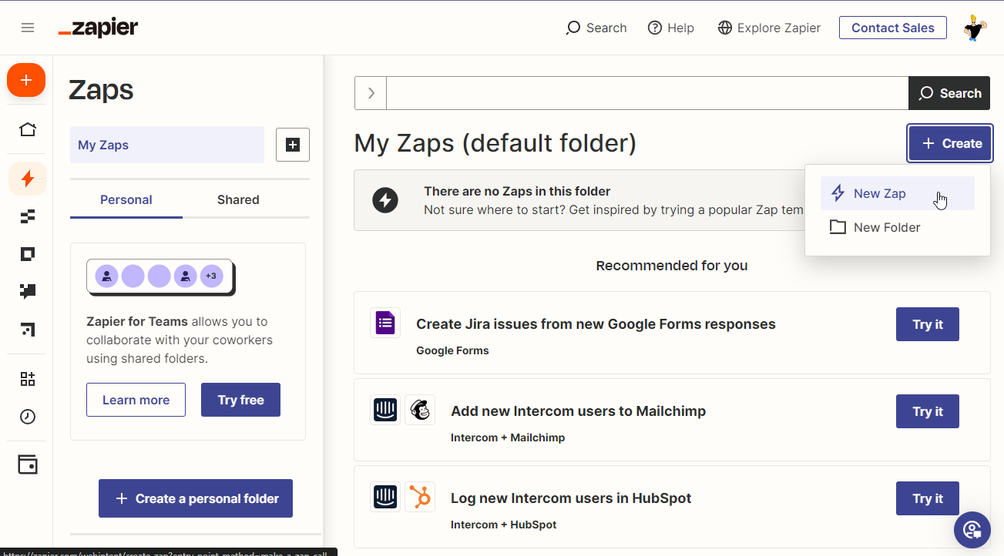Try the Jira Google Forms template
The width and height of the screenshot is (1004, 556).
pyautogui.click(x=927, y=324)
